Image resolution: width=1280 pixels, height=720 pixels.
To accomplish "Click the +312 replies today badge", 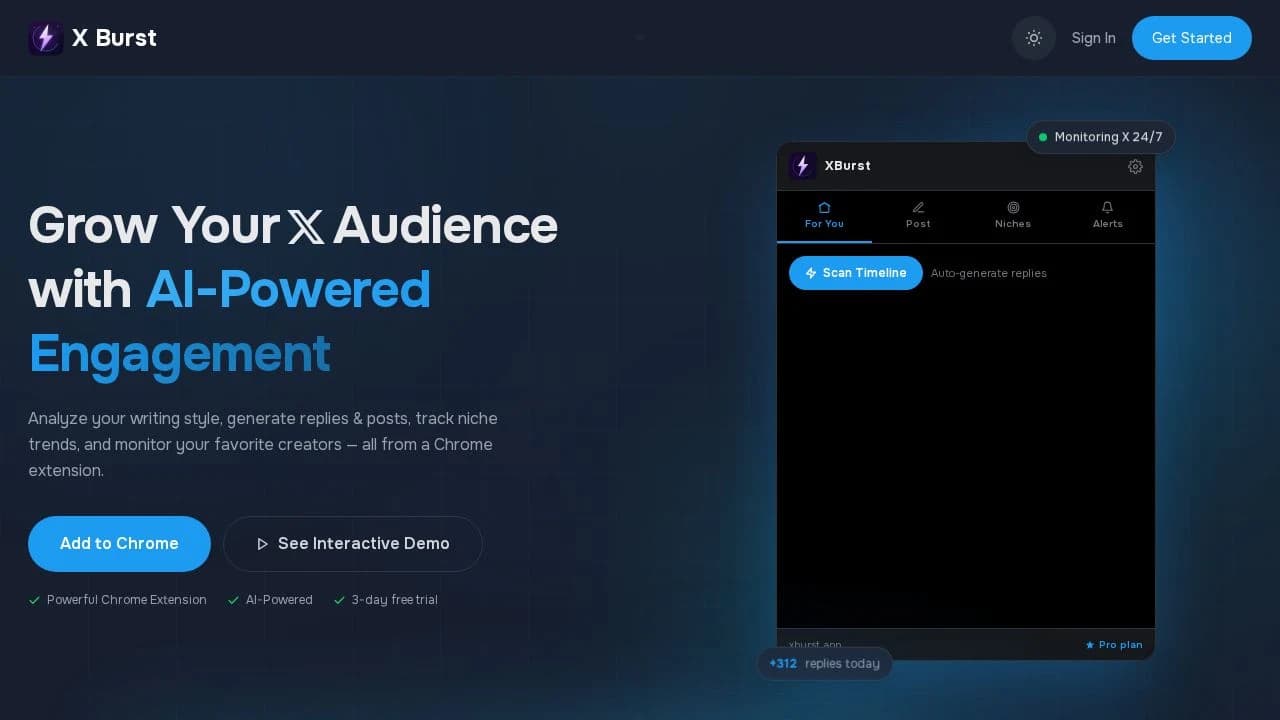I will coord(824,663).
